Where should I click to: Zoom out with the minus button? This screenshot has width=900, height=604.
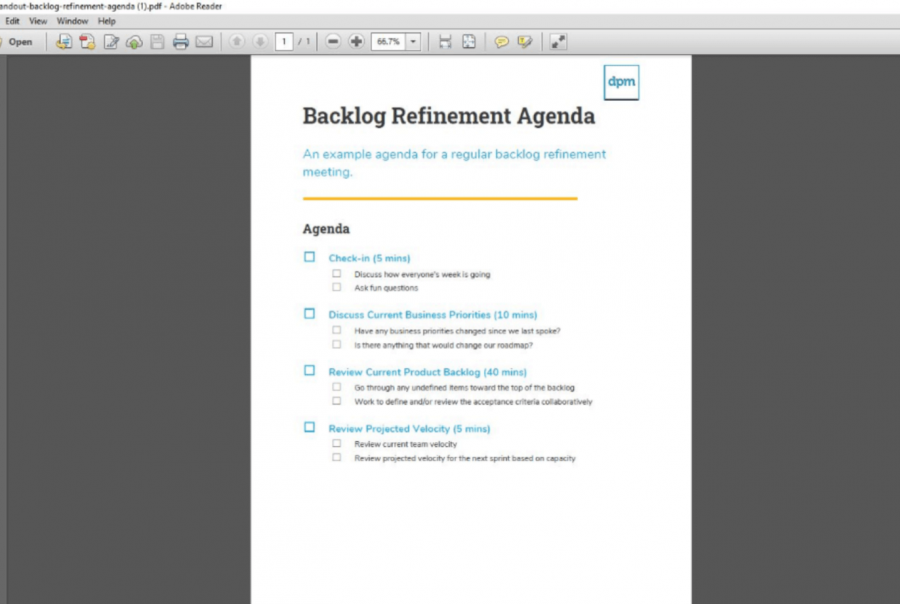click(333, 42)
